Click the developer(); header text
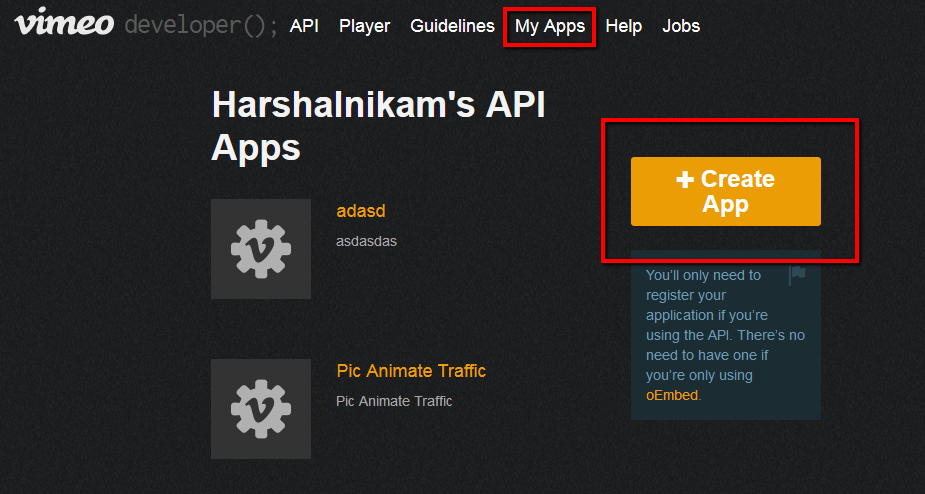This screenshot has width=925, height=494. 201,26
